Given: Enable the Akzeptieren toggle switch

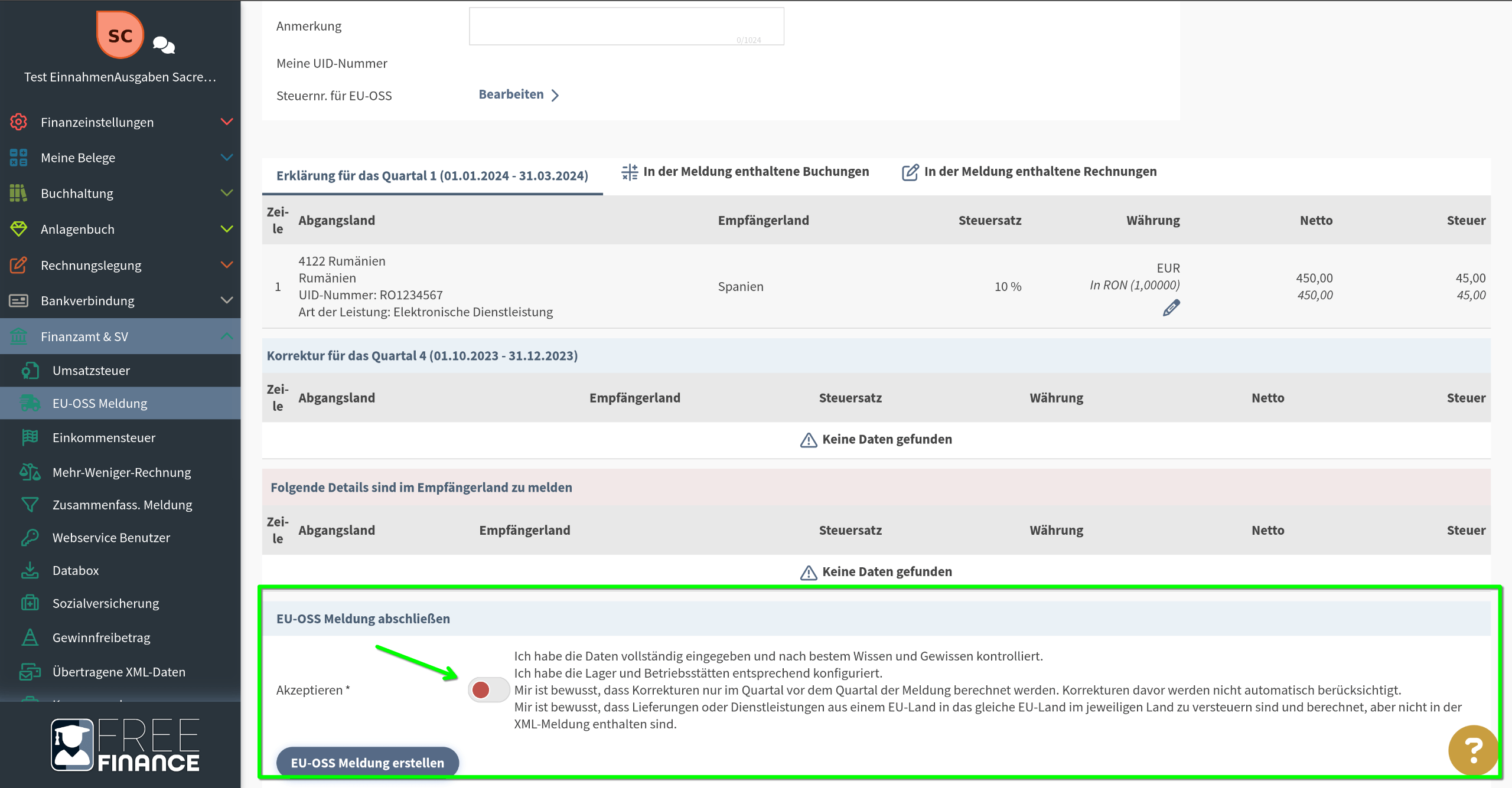Looking at the screenshot, I should (x=488, y=689).
